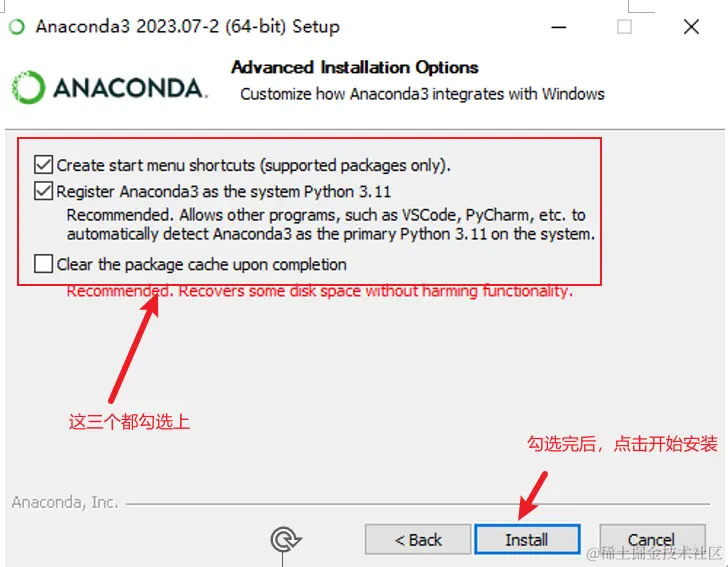Click the Anaconda, Inc. branding text
Image resolution: width=728 pixels, height=567 pixels.
65,502
